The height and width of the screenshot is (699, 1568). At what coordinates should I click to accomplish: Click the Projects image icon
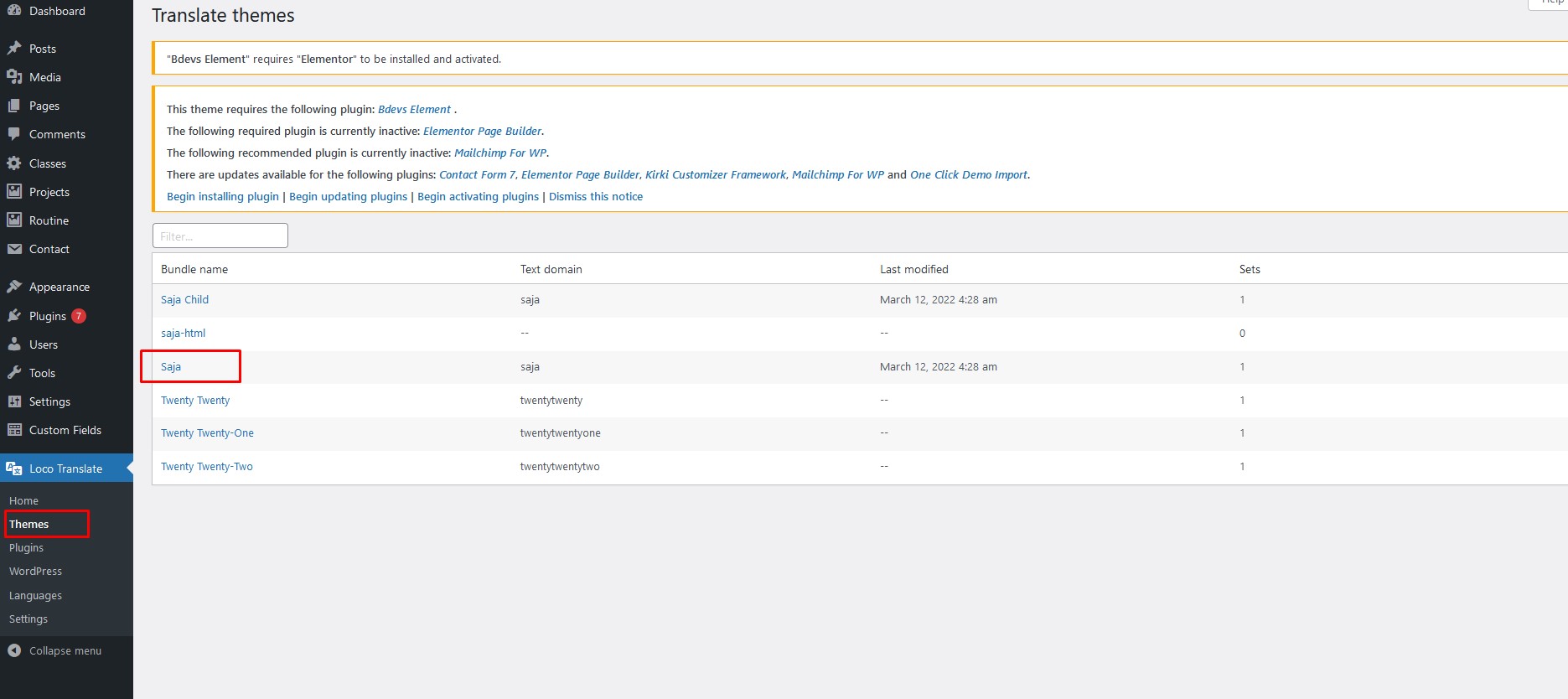(x=14, y=192)
